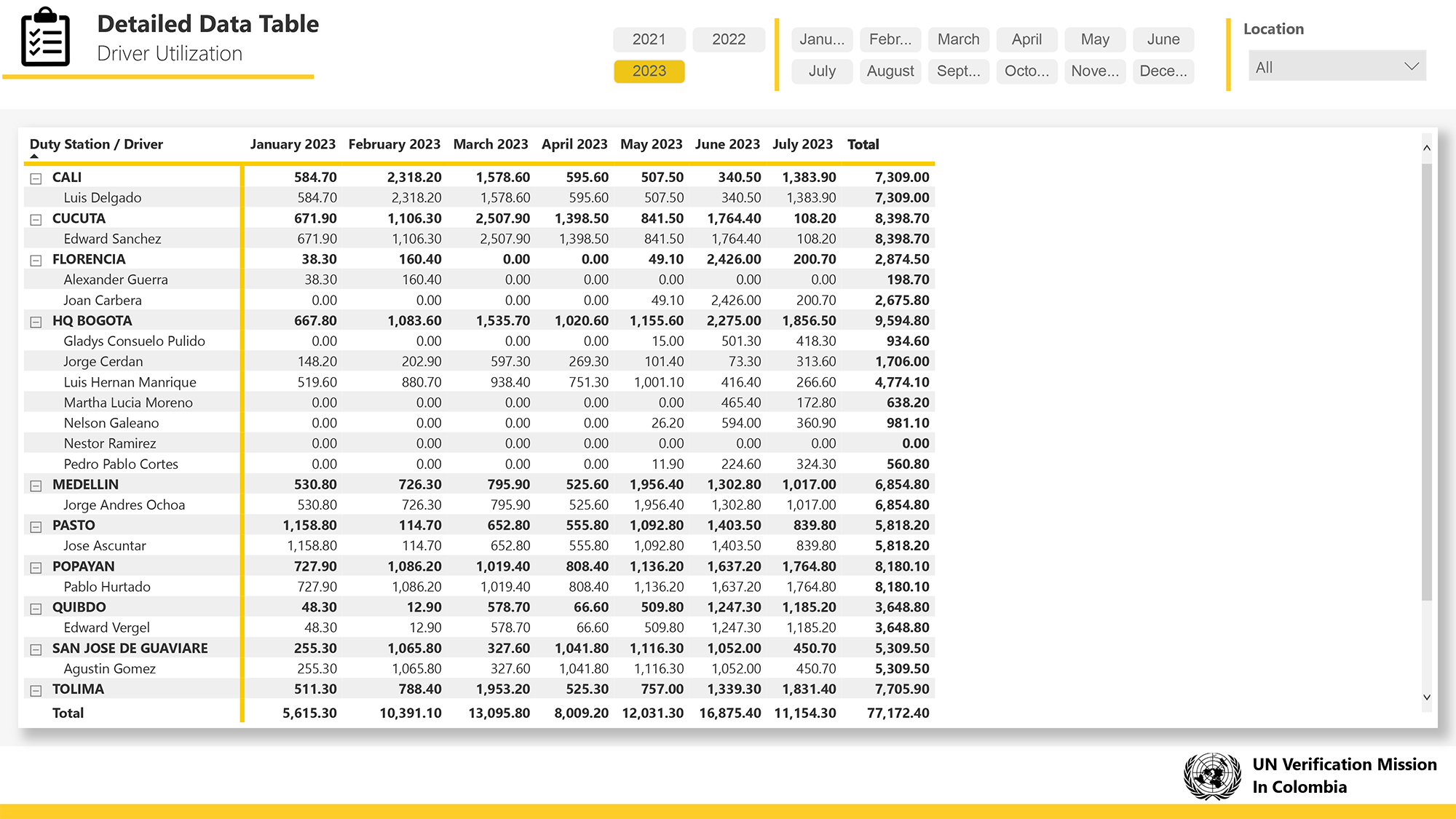The width and height of the screenshot is (1456, 819).
Task: Collapse the SAN JOSE DE GUAVIARE row
Action: [x=36, y=649]
